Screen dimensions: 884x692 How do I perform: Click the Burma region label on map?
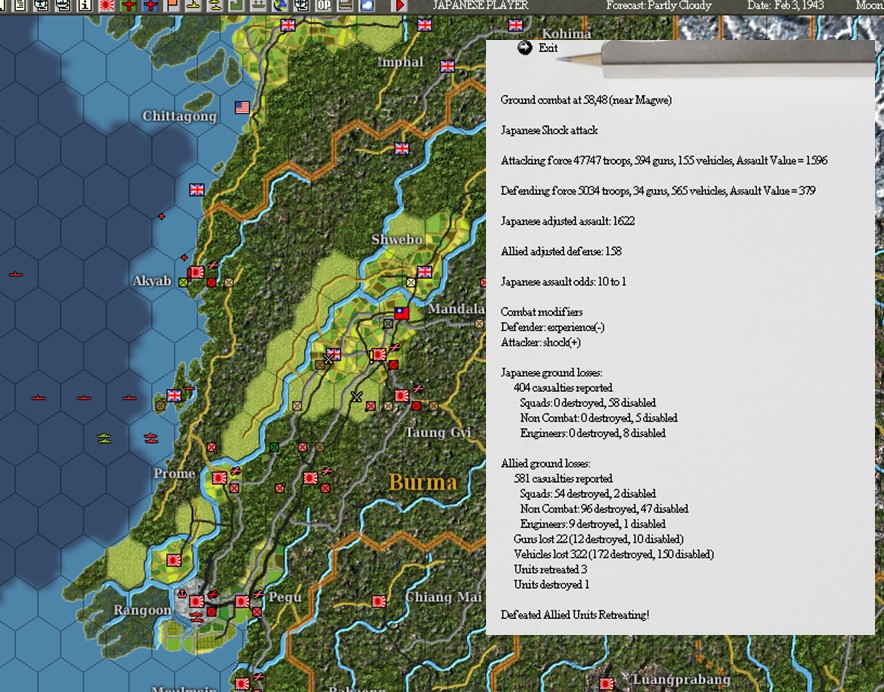[423, 482]
